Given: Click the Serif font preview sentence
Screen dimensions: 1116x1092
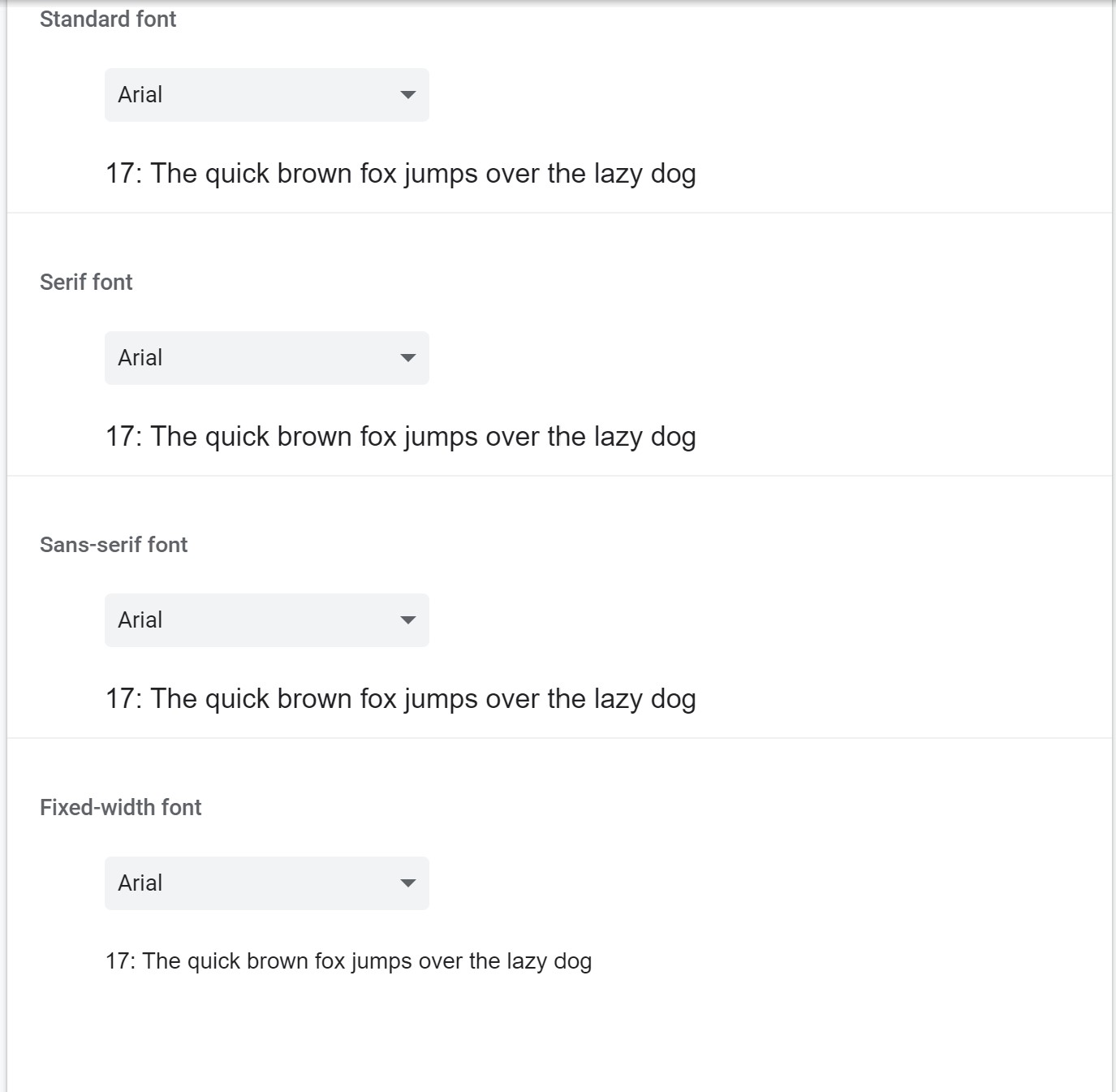Looking at the screenshot, I should click(x=400, y=437).
